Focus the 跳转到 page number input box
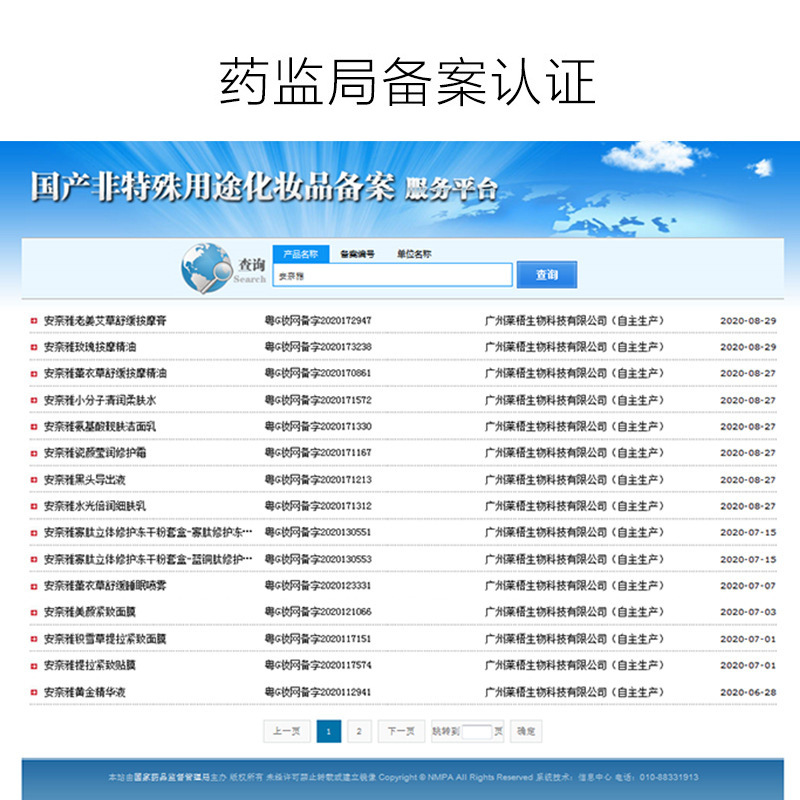800x800 pixels. point(477,732)
